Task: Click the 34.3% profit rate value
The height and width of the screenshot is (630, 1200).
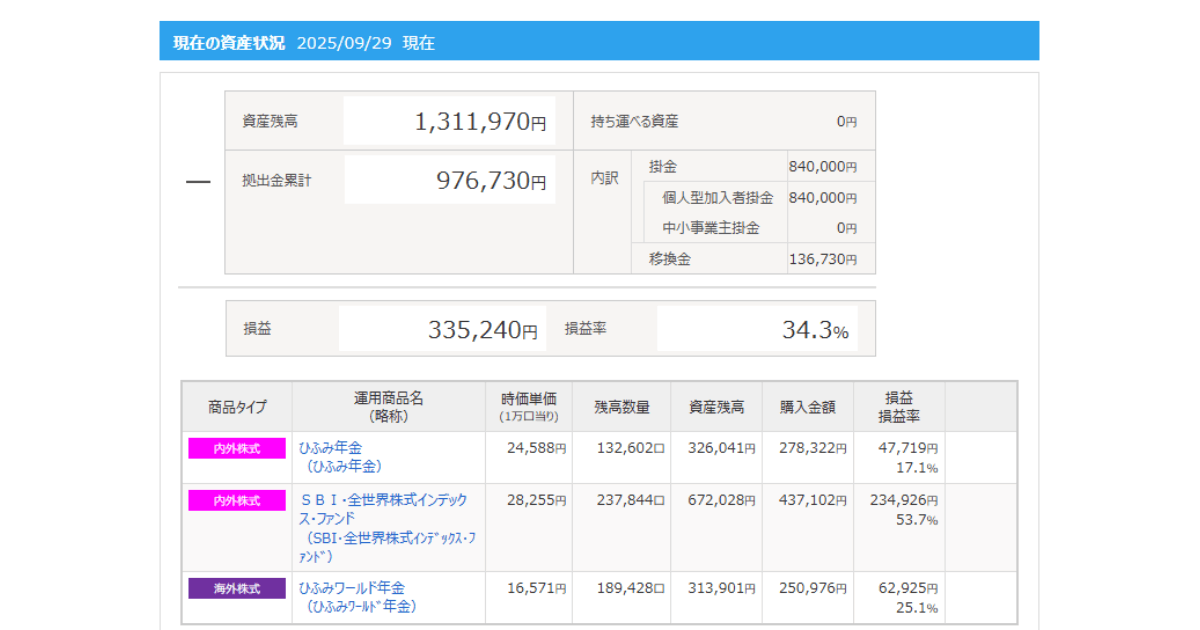Action: [814, 330]
